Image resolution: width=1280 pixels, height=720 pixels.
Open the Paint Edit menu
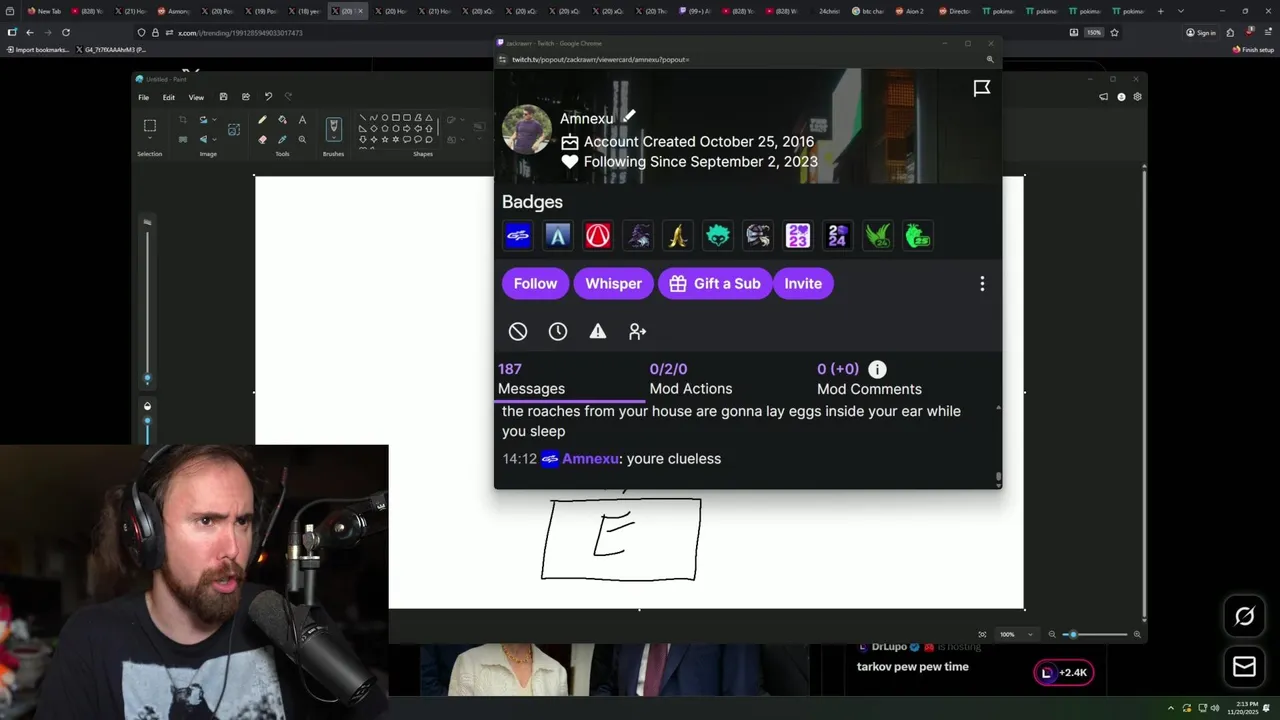pos(169,97)
